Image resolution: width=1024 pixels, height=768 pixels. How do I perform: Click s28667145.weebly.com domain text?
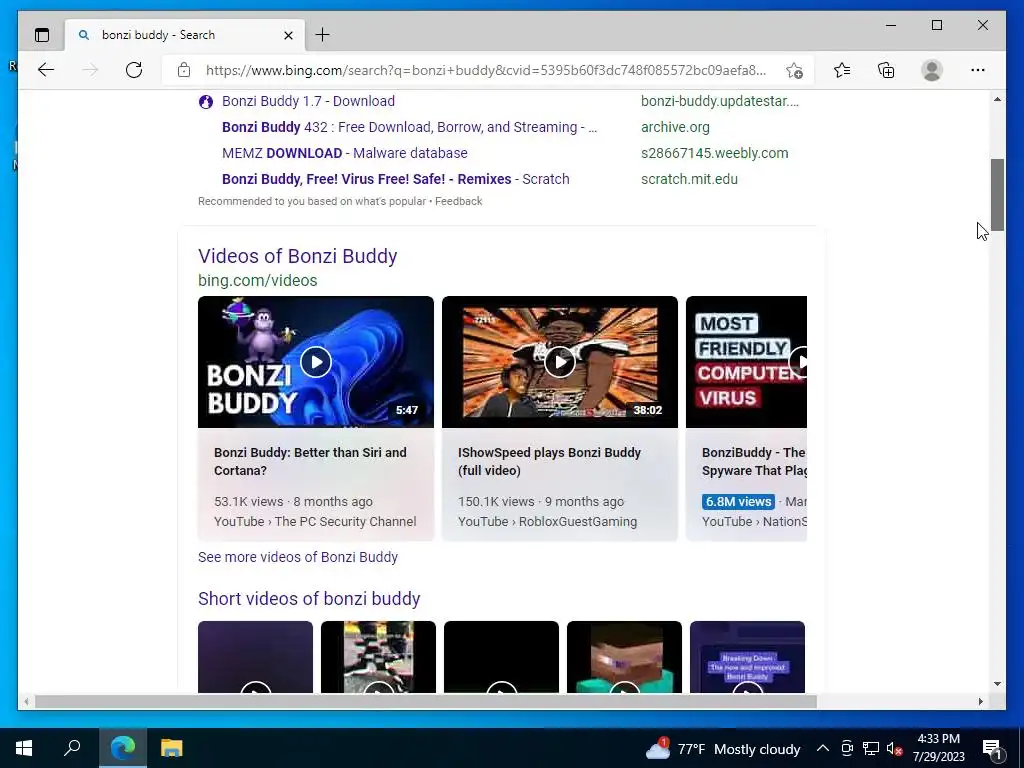point(714,153)
